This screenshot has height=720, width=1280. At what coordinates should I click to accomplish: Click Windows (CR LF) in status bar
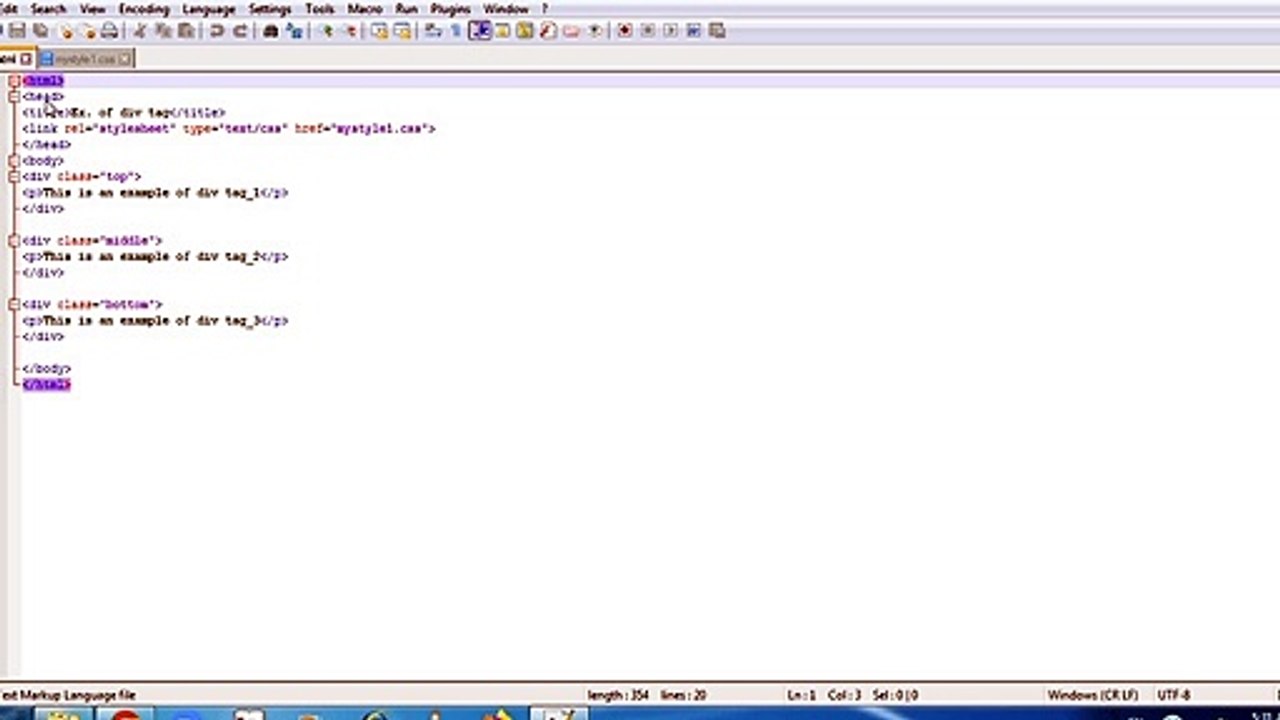[1093, 695]
